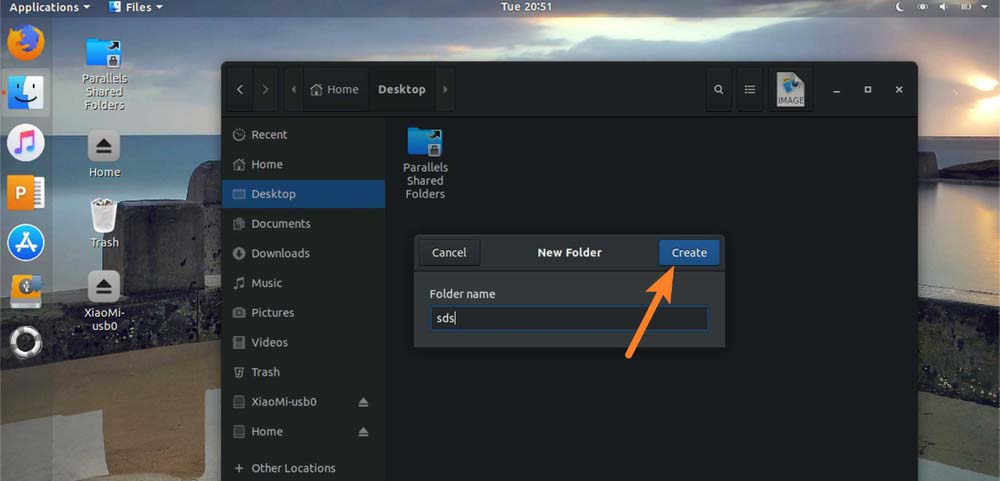
Task: Open Other Locations in the sidebar
Action: (x=293, y=468)
